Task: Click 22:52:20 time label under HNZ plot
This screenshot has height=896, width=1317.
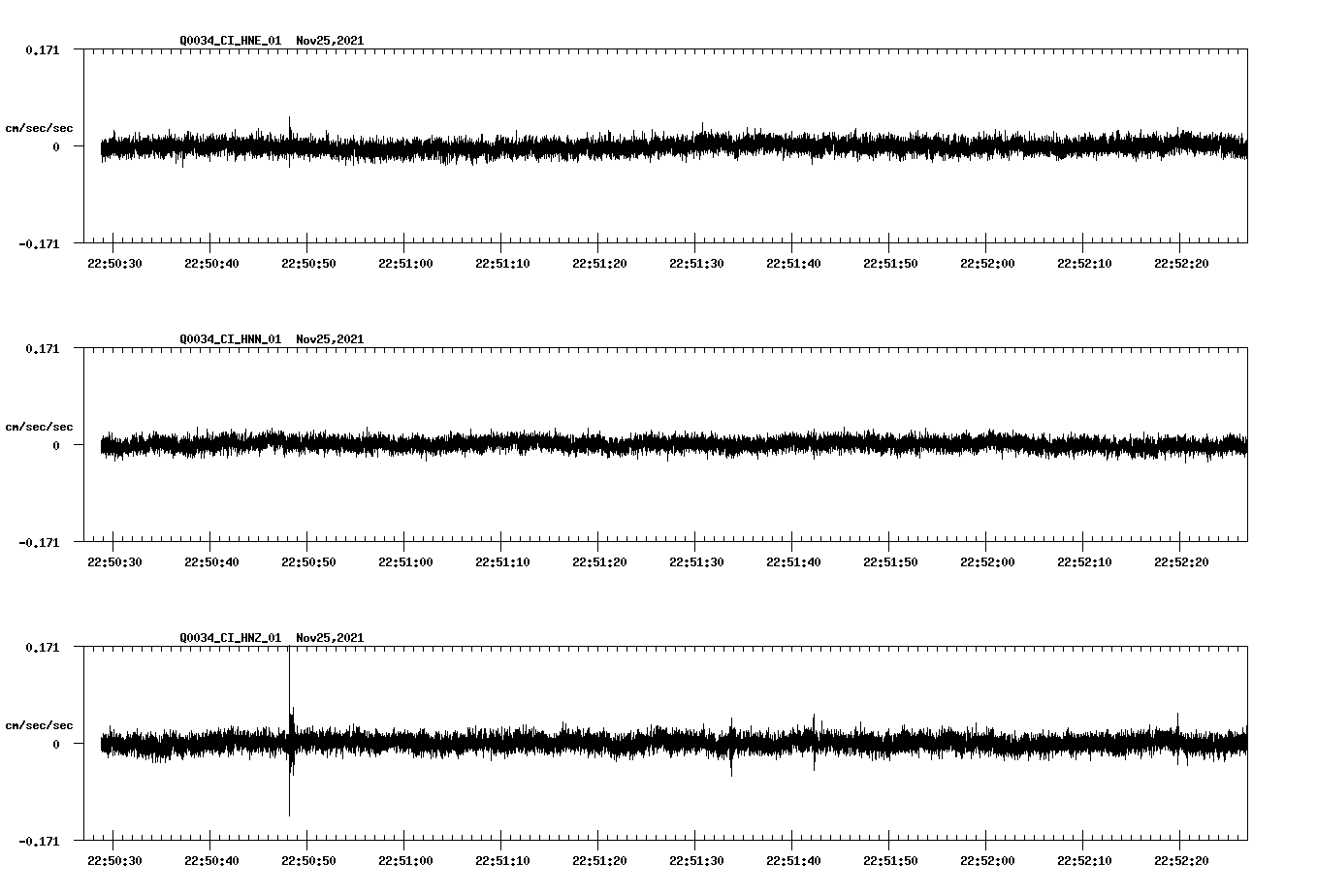Action: [1181, 860]
